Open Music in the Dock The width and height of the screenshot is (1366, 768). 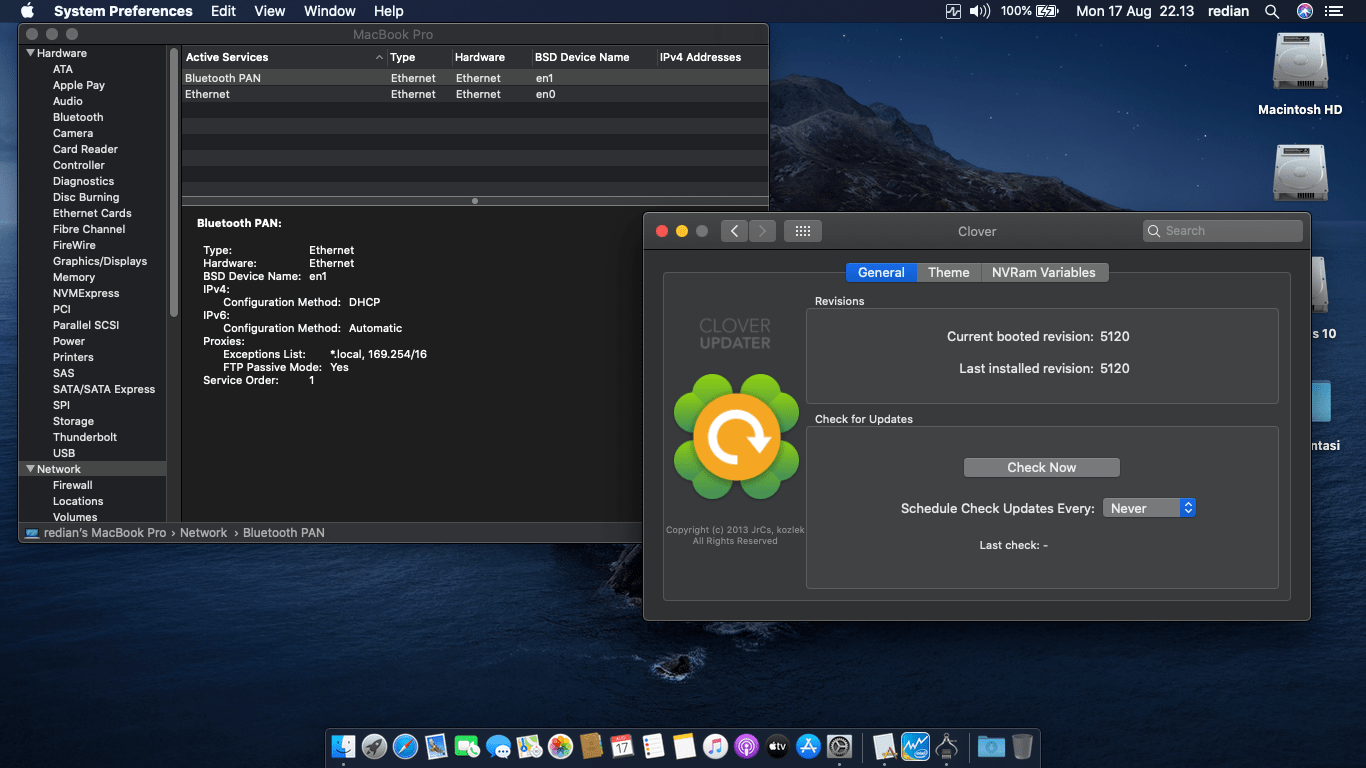tap(715, 746)
